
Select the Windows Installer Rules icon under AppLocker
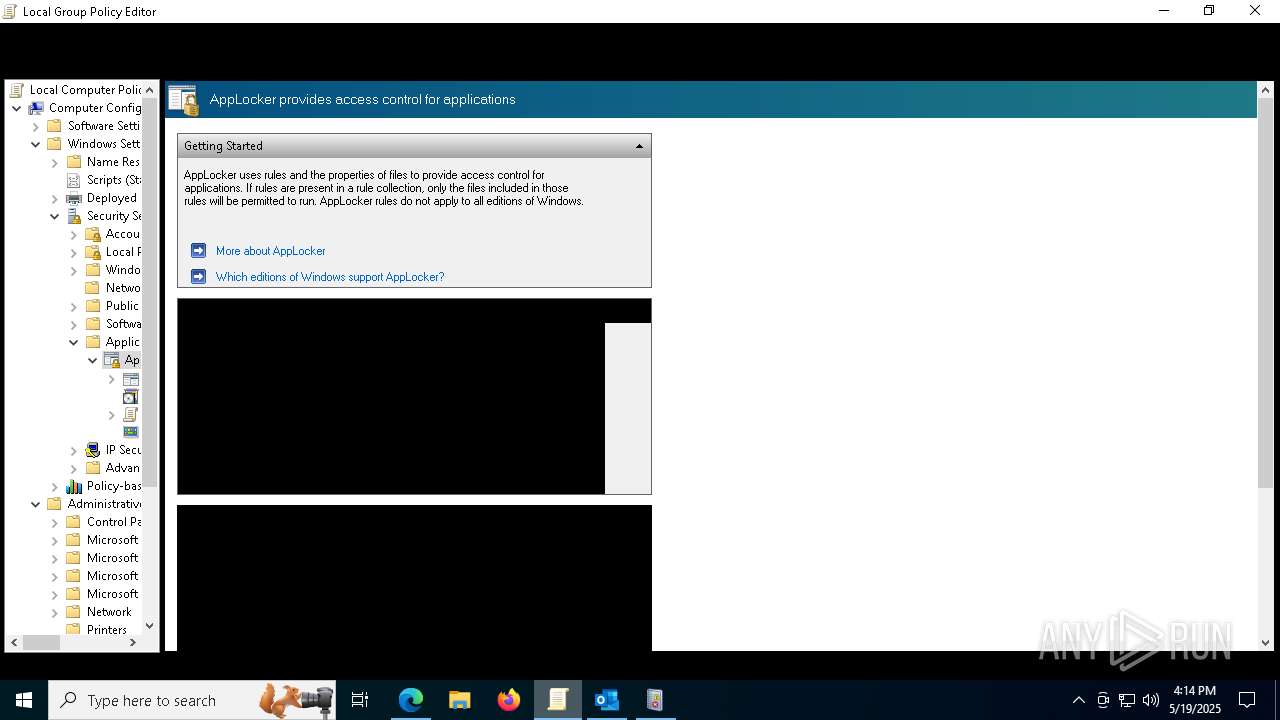point(130,397)
